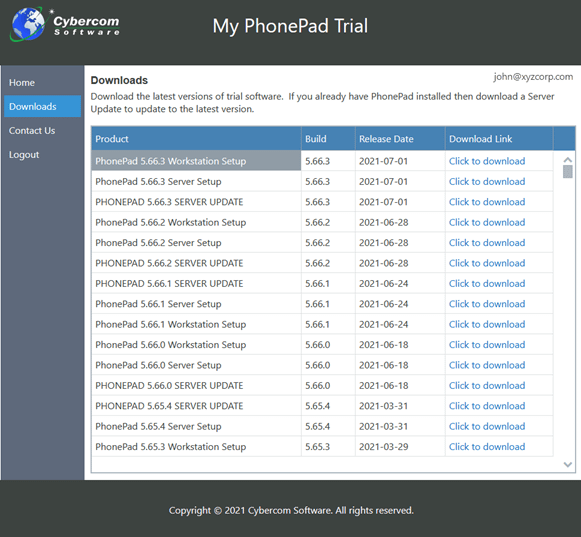
Task: Download PHONEPAD 5.66.0 SERVER UPDATE
Action: [x=487, y=385]
